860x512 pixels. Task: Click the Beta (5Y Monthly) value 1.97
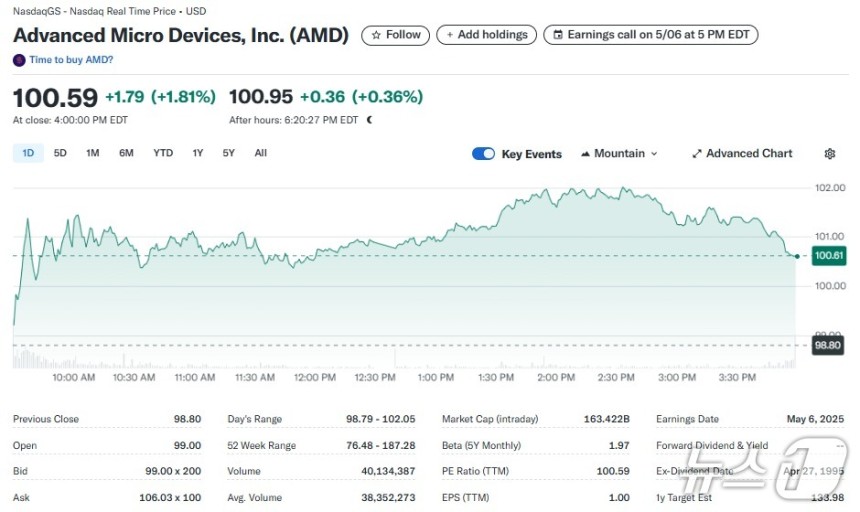[x=619, y=446]
